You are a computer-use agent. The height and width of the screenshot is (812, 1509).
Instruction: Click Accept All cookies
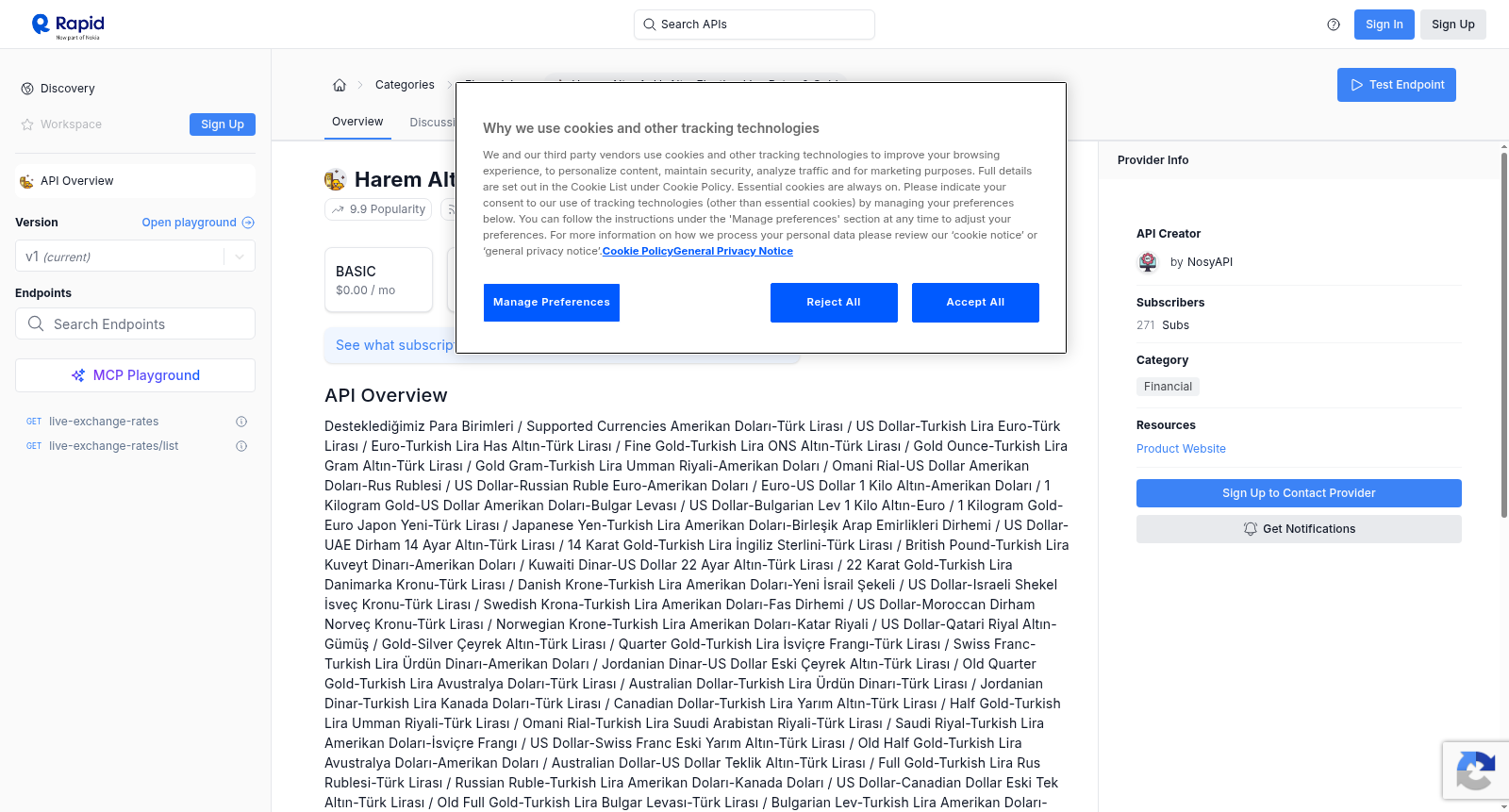pos(975,303)
